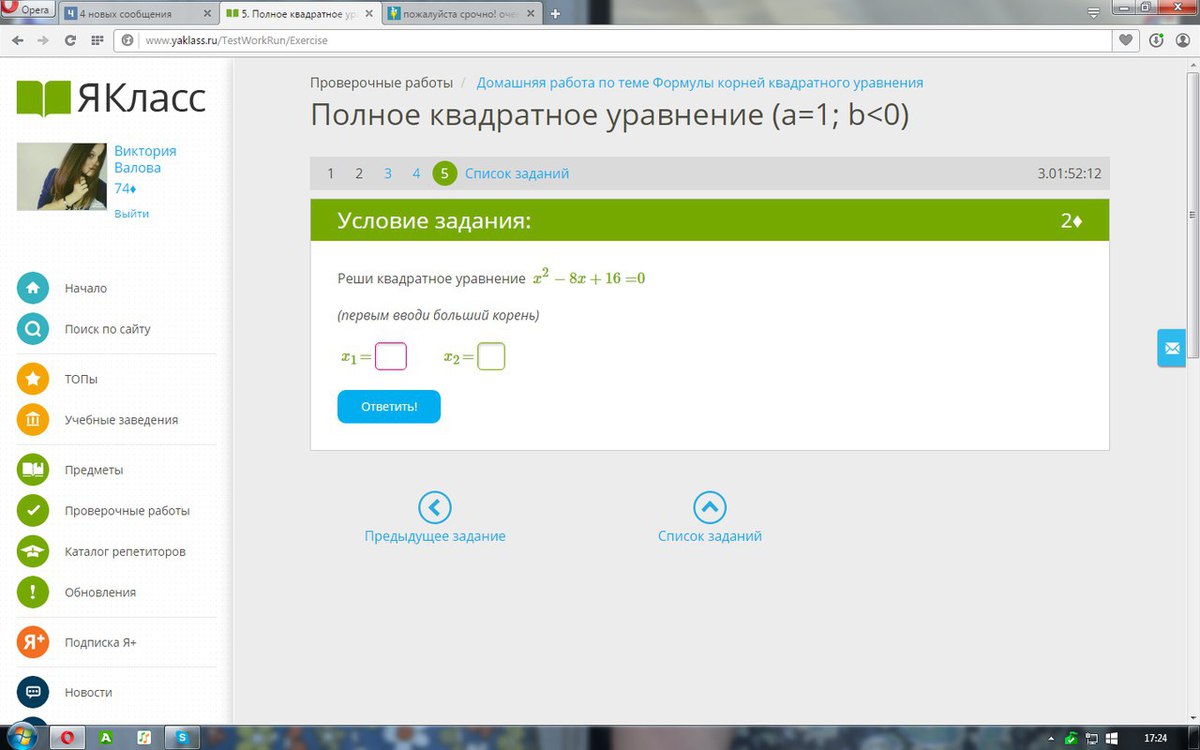Open Новости speech bubble icon
The width and height of the screenshot is (1200, 750).
[x=32, y=692]
